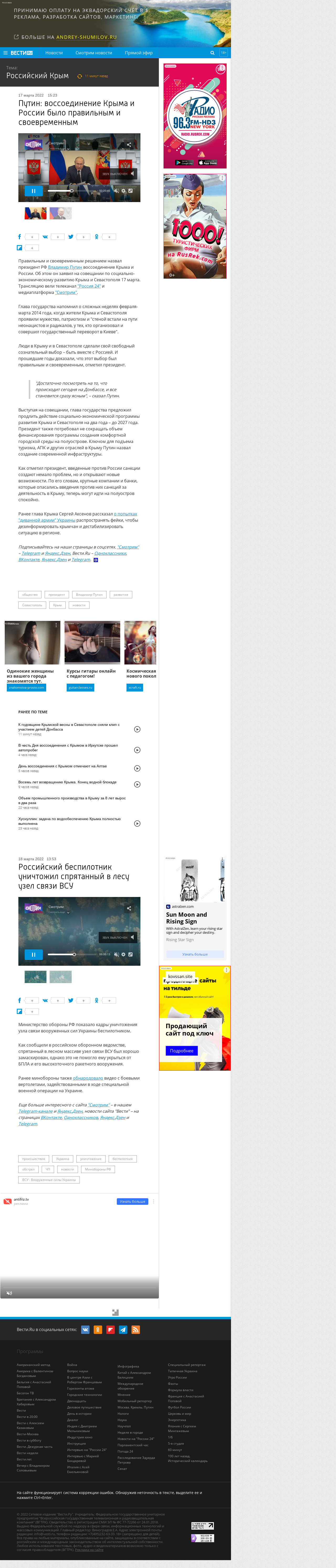
Task: Open Вести.Ru RSS feed in footer
Action: [135, 1329]
